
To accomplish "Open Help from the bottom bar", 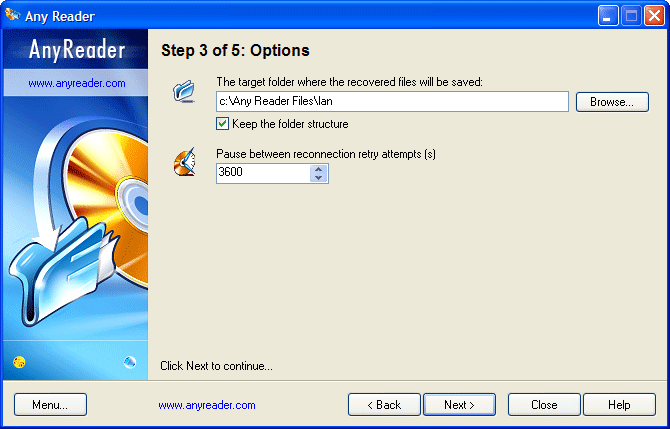I will pyautogui.click(x=619, y=405).
